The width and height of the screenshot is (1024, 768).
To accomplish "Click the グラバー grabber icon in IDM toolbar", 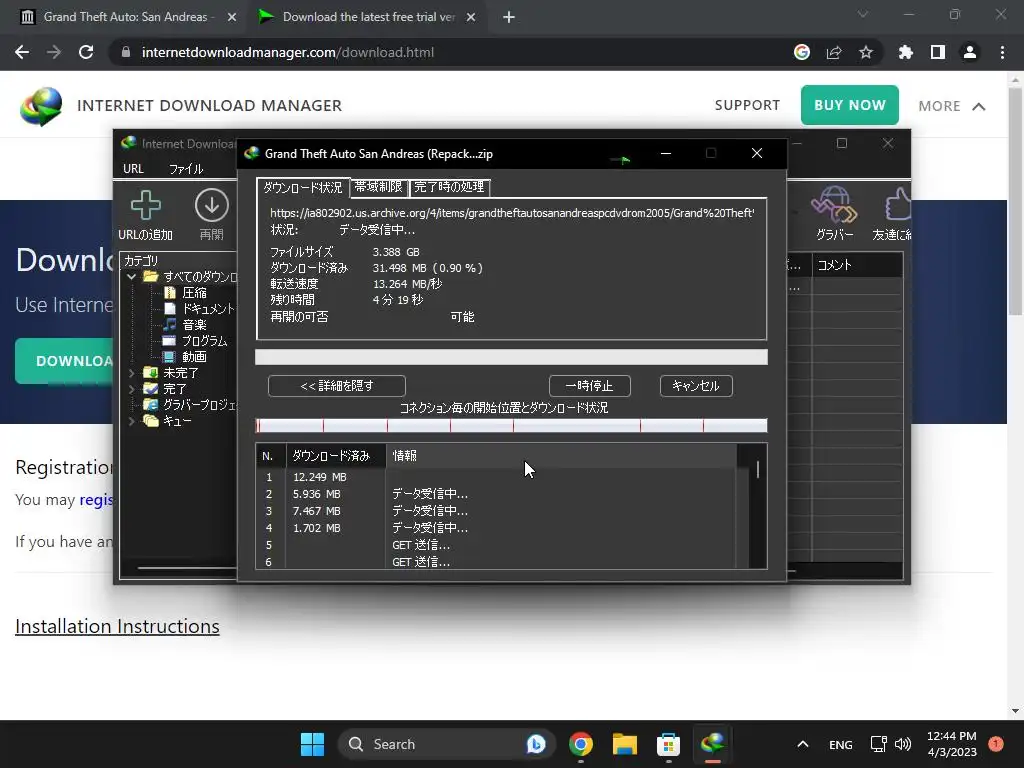I will point(834,205).
